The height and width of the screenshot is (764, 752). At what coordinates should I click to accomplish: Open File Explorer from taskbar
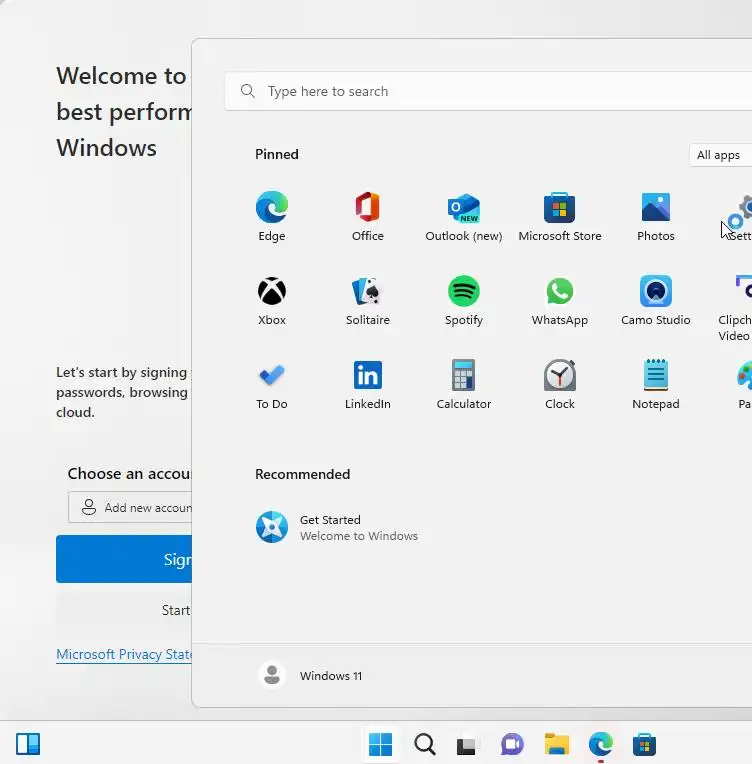pyautogui.click(x=557, y=744)
